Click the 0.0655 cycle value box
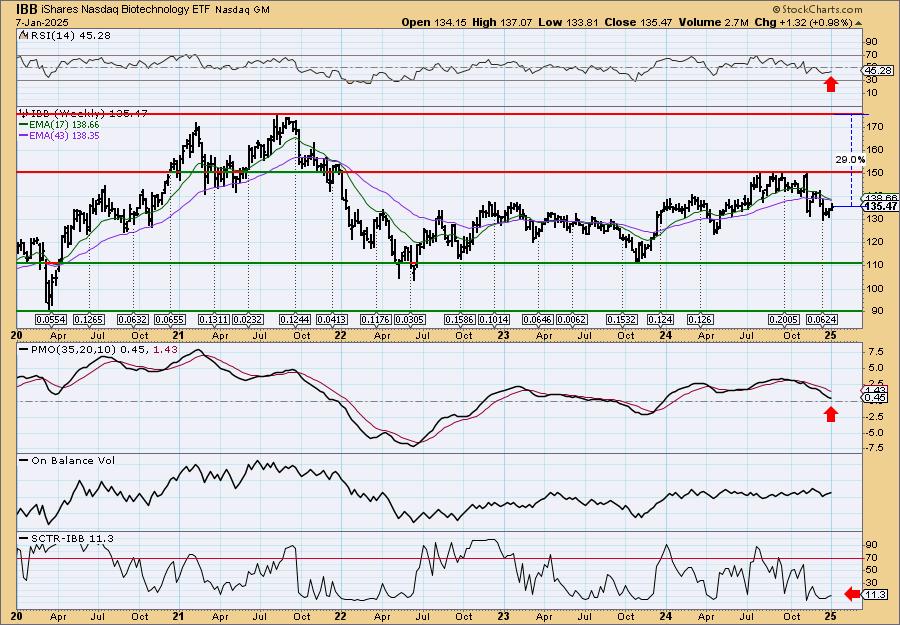 click(170, 319)
